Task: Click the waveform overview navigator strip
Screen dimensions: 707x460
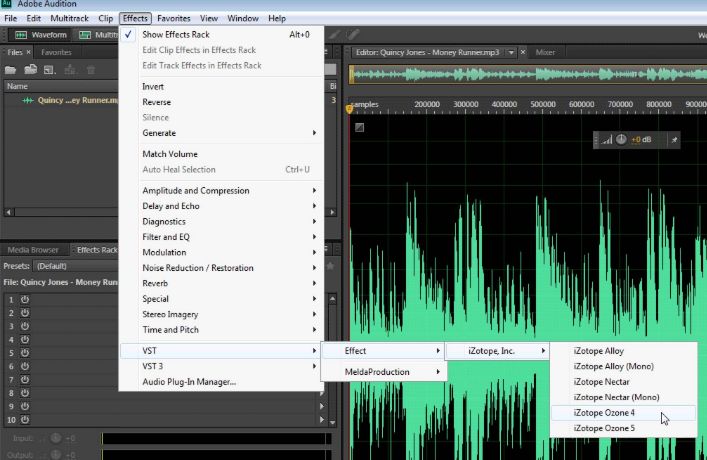Action: (x=528, y=74)
